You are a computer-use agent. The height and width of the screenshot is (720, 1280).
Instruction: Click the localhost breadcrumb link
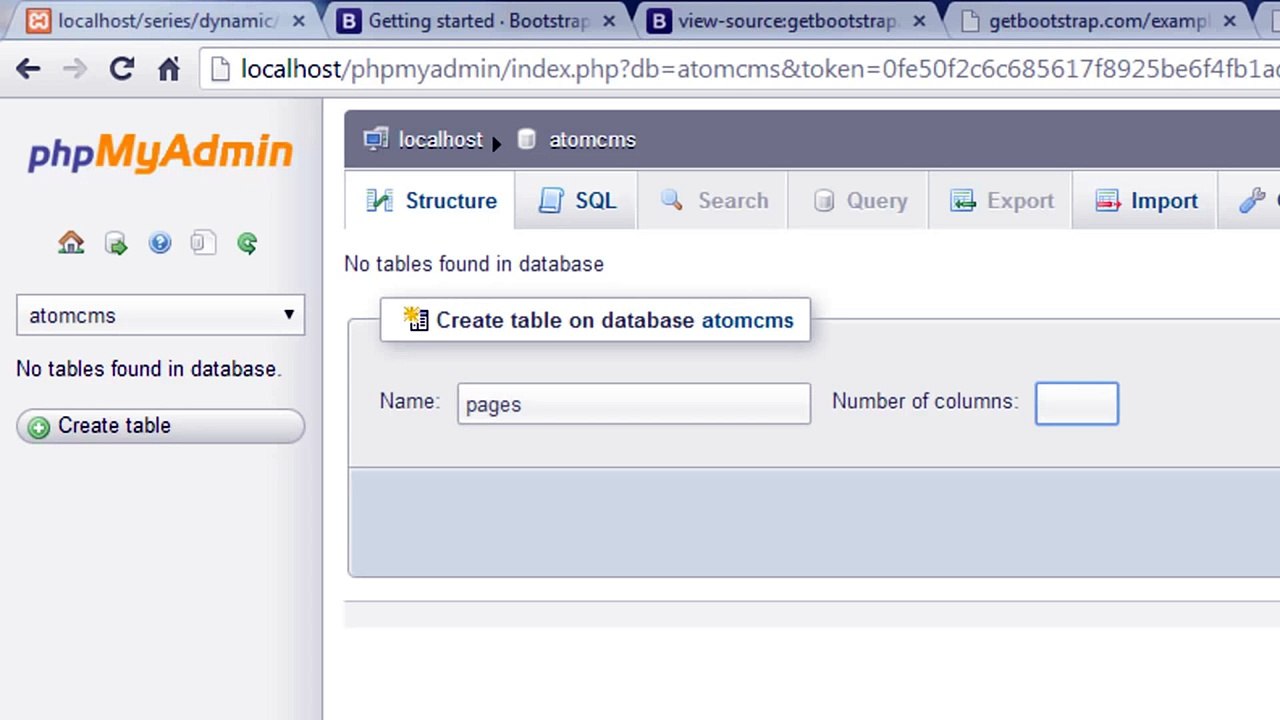tap(440, 140)
